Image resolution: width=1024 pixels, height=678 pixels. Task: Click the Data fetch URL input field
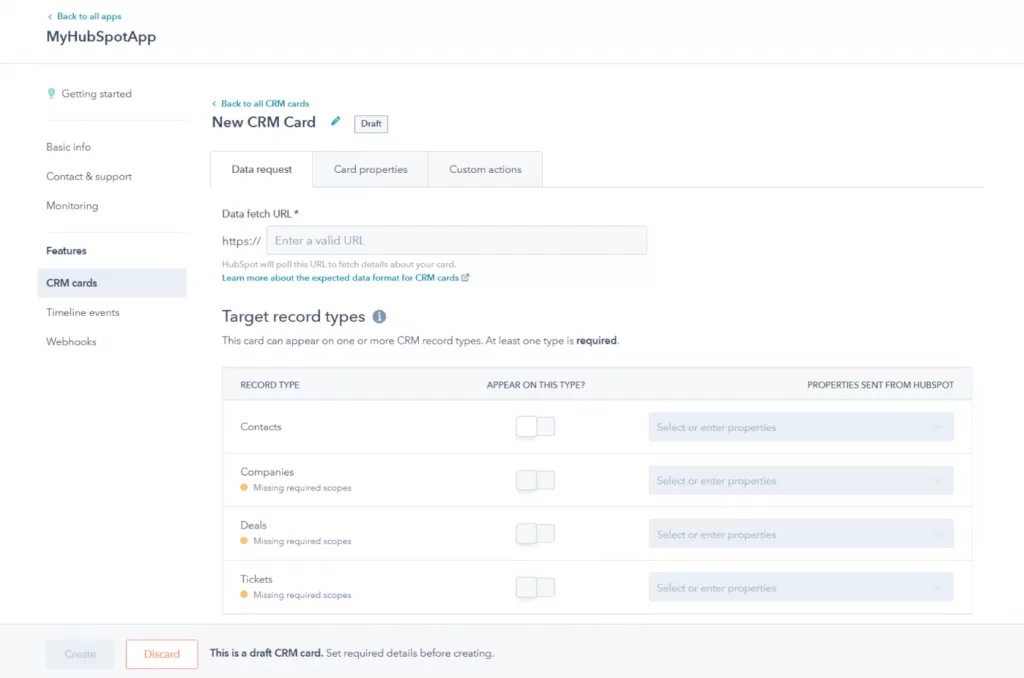(457, 240)
